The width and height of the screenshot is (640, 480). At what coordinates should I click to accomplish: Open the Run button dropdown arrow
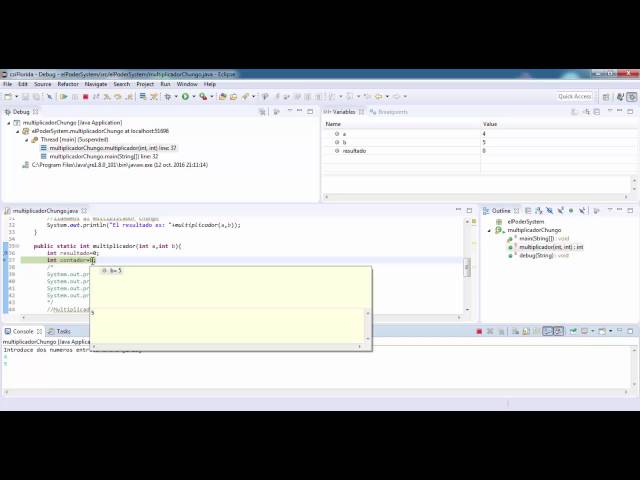click(194, 97)
